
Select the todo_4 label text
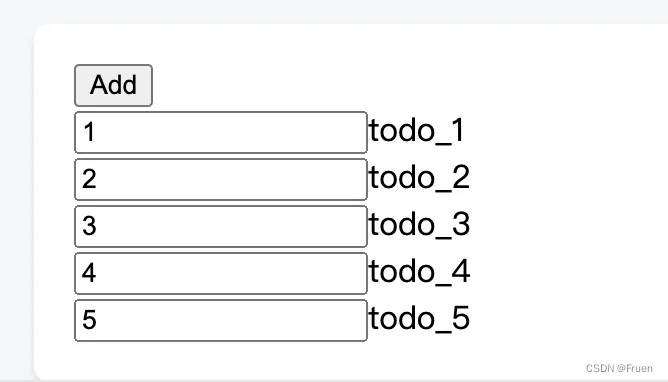pyautogui.click(x=420, y=272)
